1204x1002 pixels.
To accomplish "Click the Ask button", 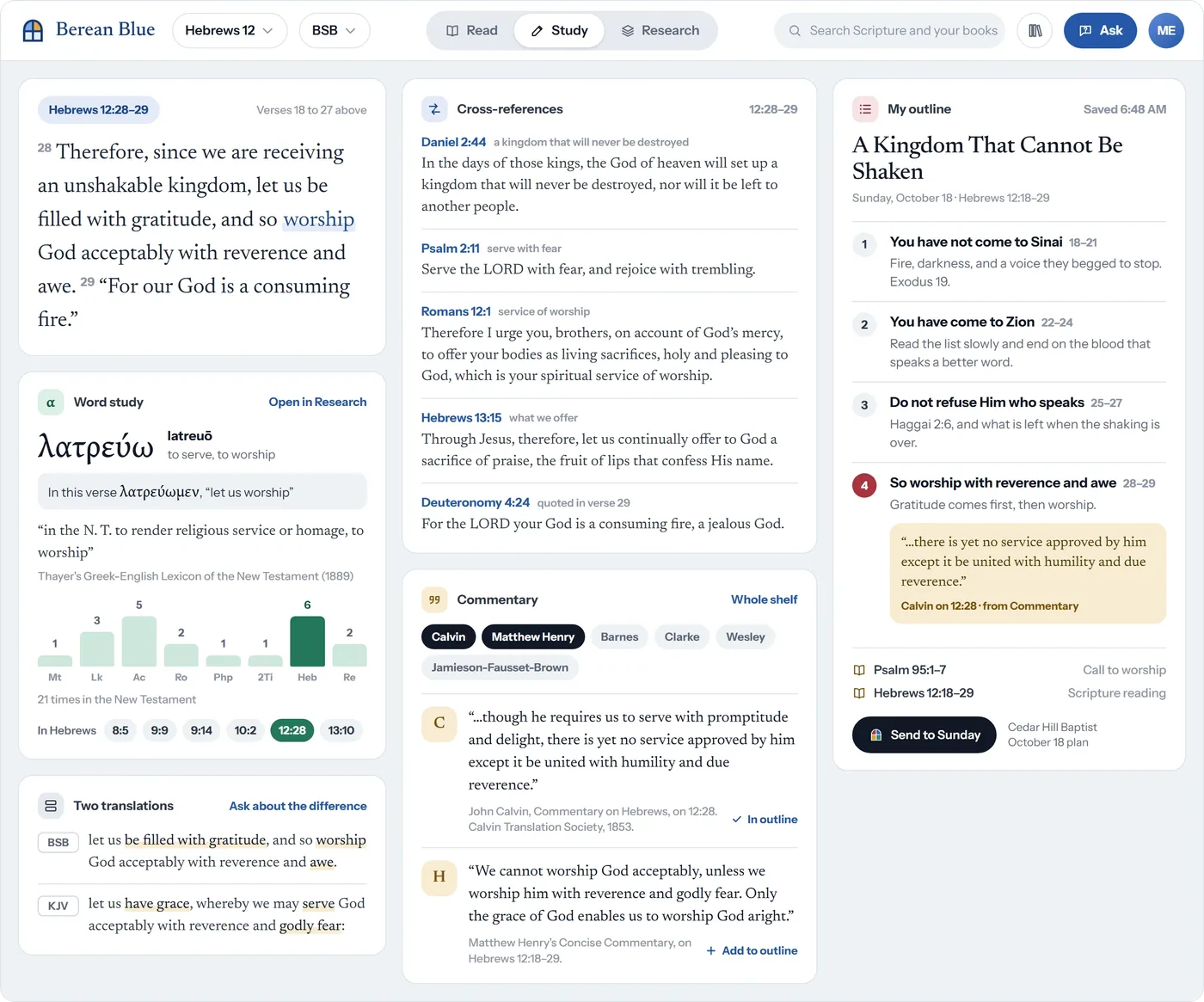I will (1100, 30).
